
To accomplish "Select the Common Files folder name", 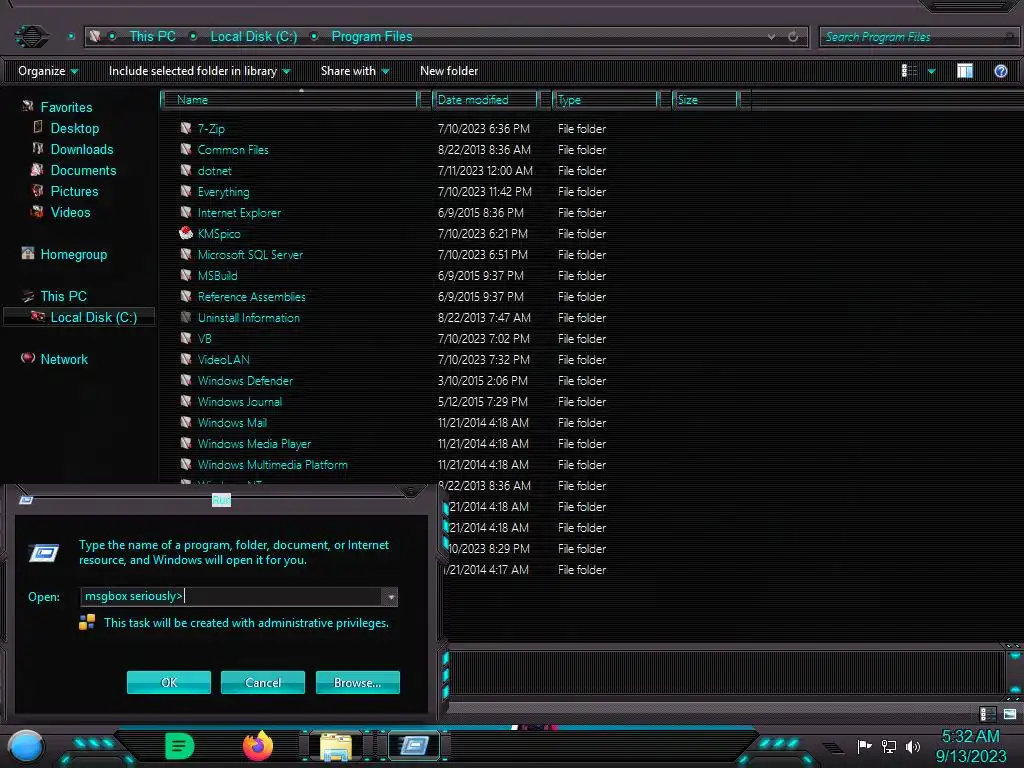I will click(x=232, y=150).
